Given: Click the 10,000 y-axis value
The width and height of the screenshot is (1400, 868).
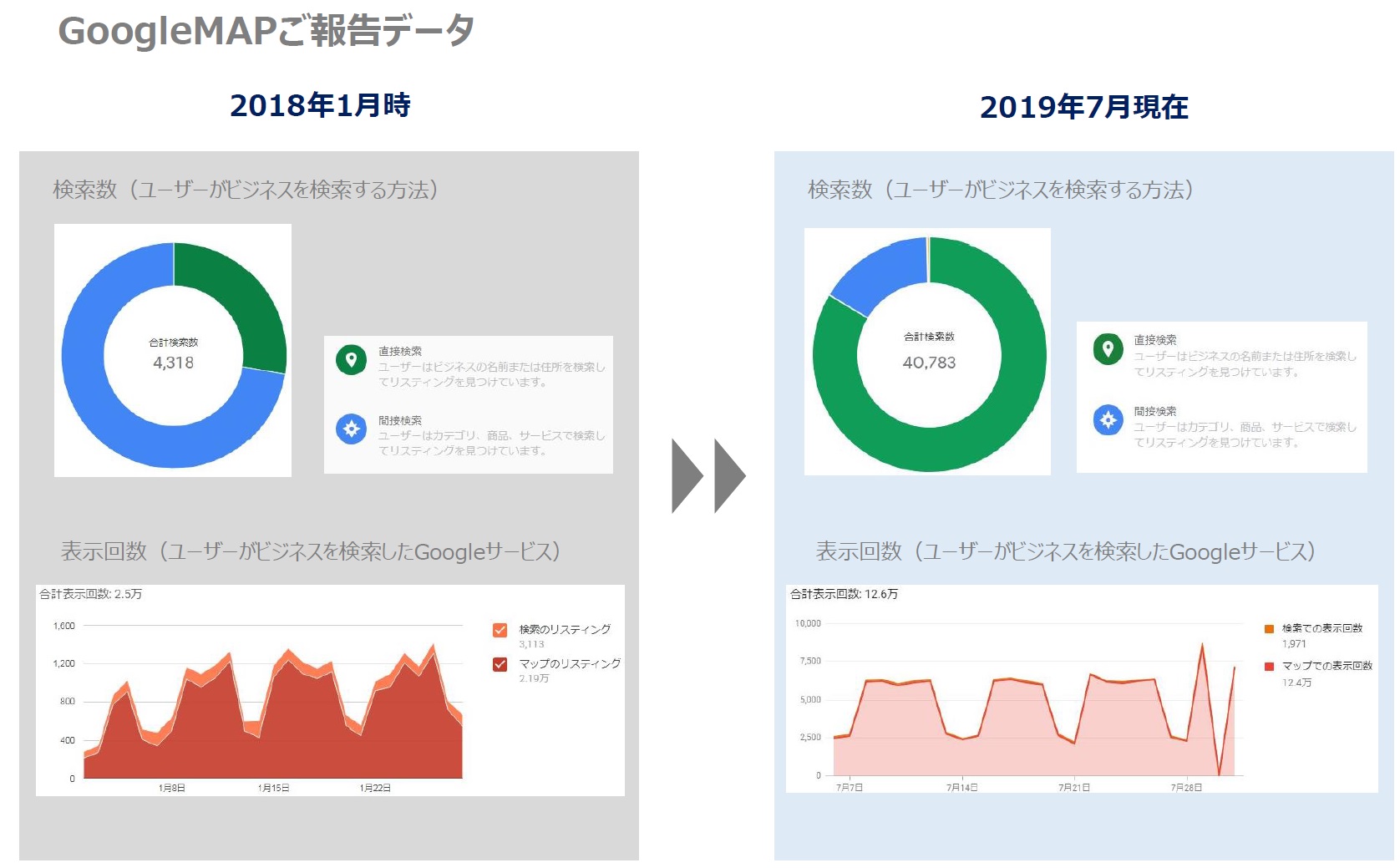Looking at the screenshot, I should click(x=808, y=623).
